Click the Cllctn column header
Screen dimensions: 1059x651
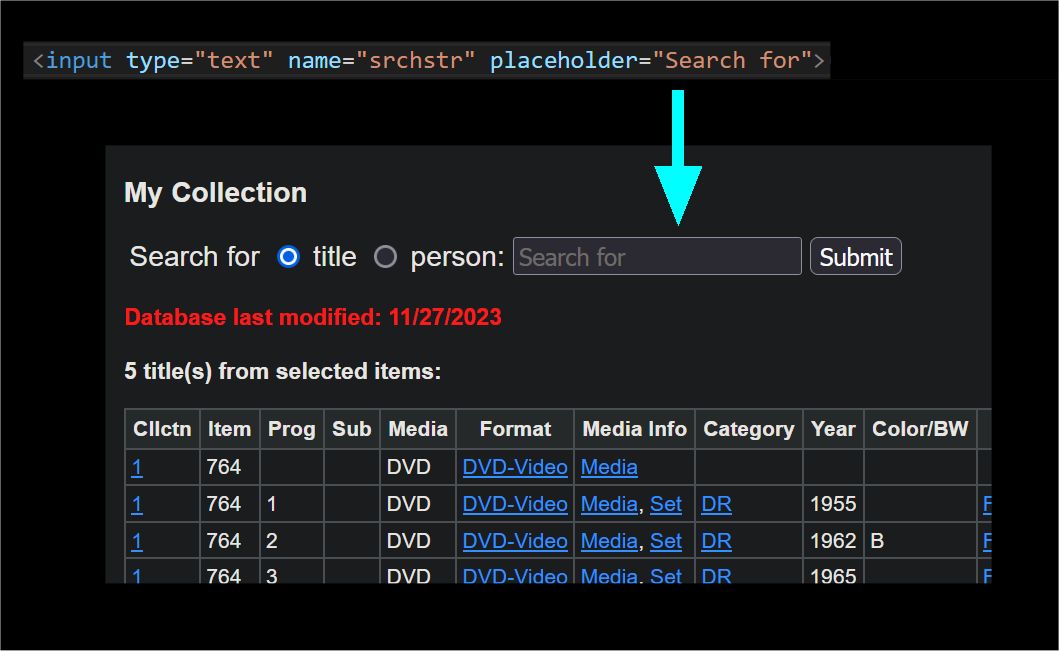tap(162, 429)
